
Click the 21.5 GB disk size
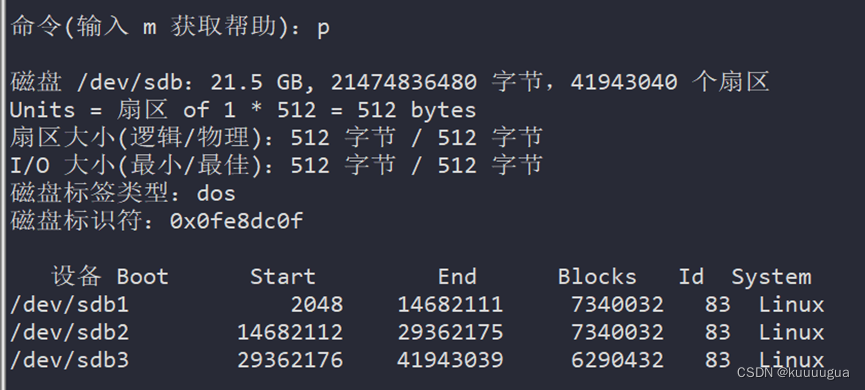tap(257, 82)
